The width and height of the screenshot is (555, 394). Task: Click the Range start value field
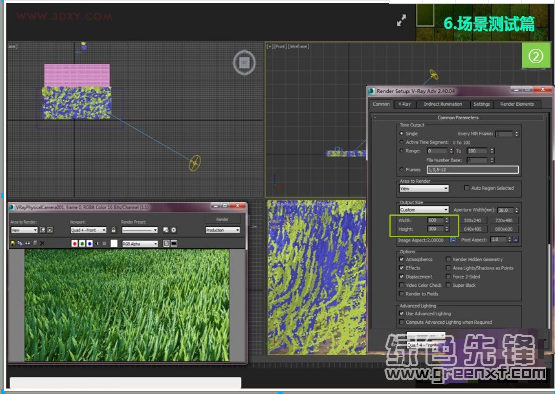[437, 151]
